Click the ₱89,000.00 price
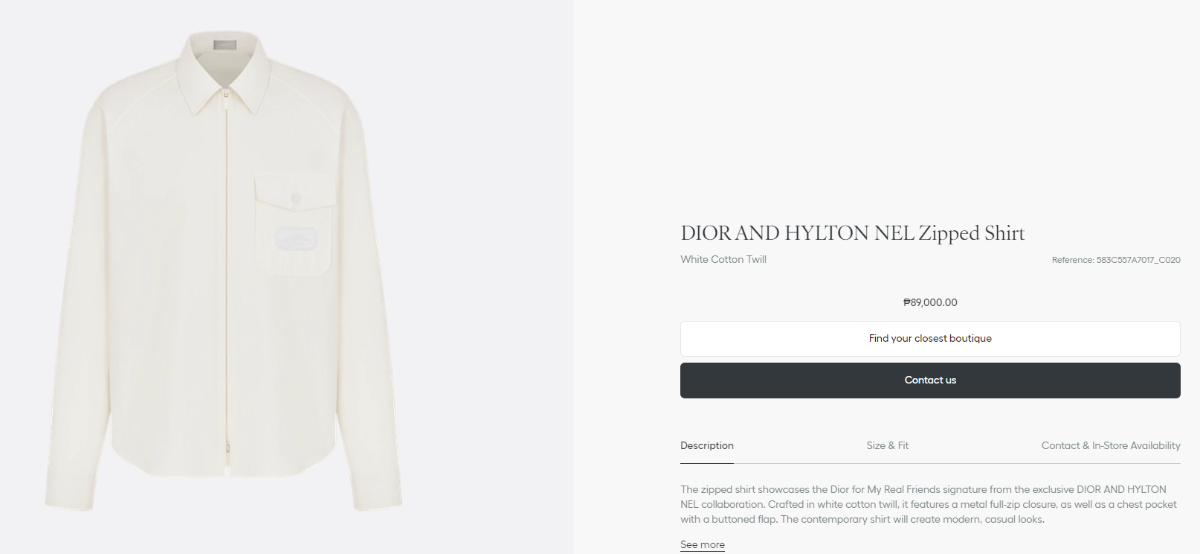The width and height of the screenshot is (1200, 554). pyautogui.click(x=930, y=302)
